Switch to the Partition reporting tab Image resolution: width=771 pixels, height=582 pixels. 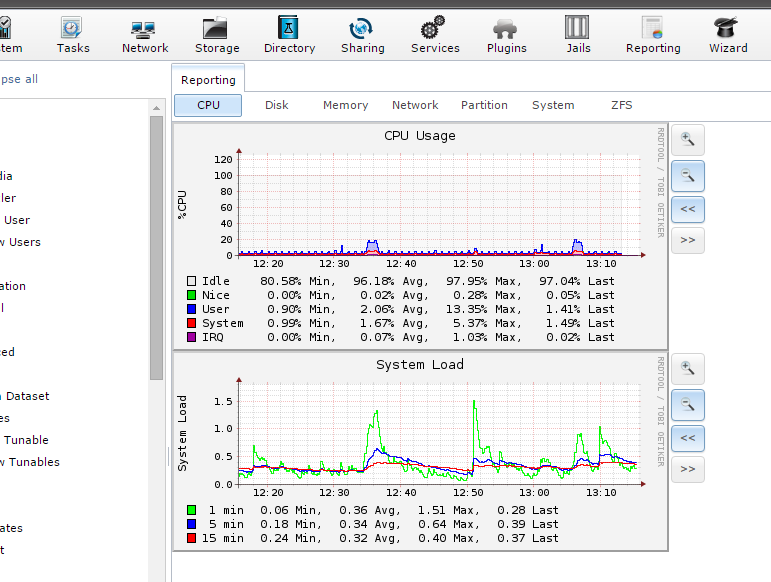point(484,105)
